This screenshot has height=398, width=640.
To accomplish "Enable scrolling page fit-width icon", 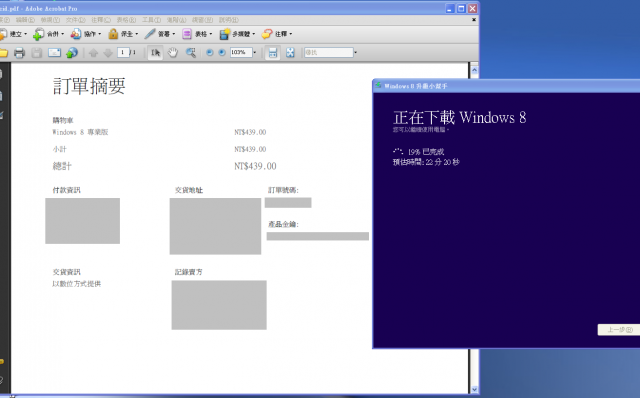I will 273,53.
